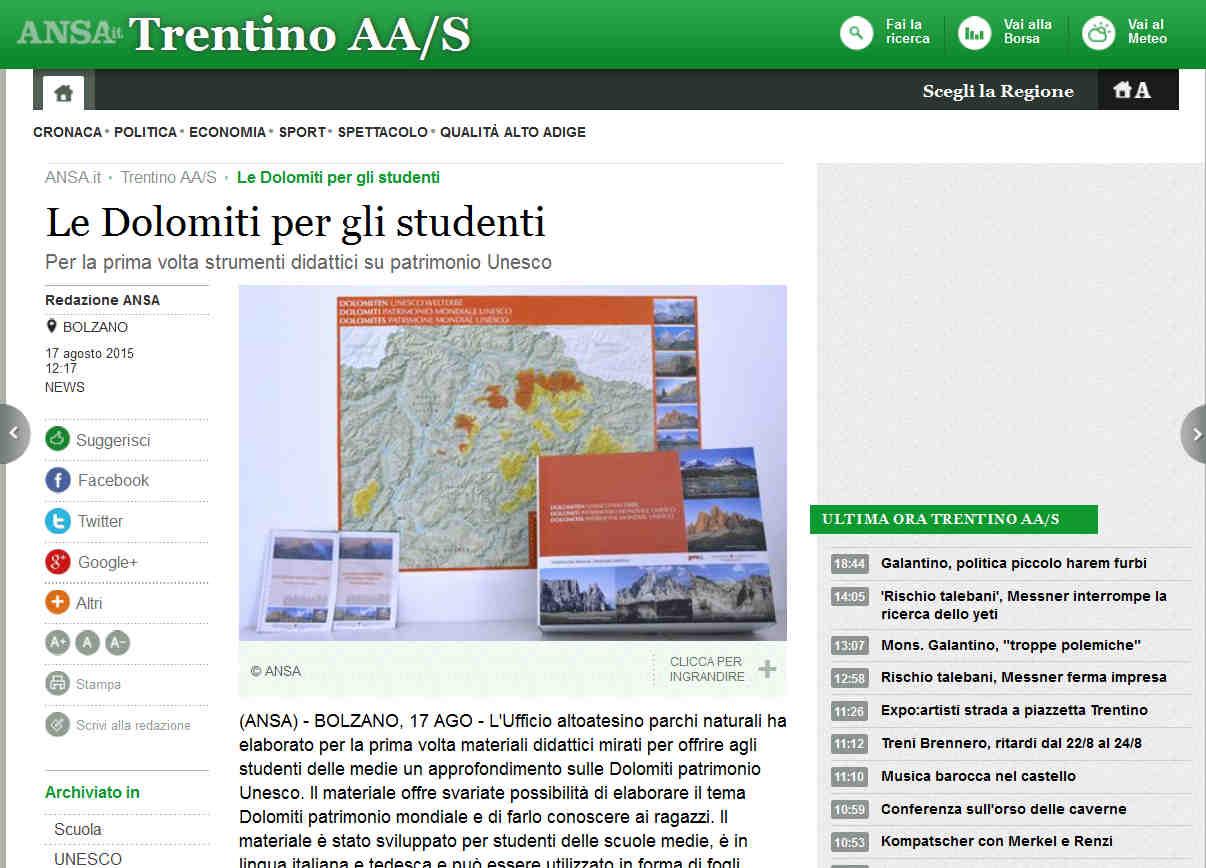Viewport: 1206px width, 868px height.
Task: Read 'Musica barocca nel castello' news
Action: pyautogui.click(x=978, y=776)
